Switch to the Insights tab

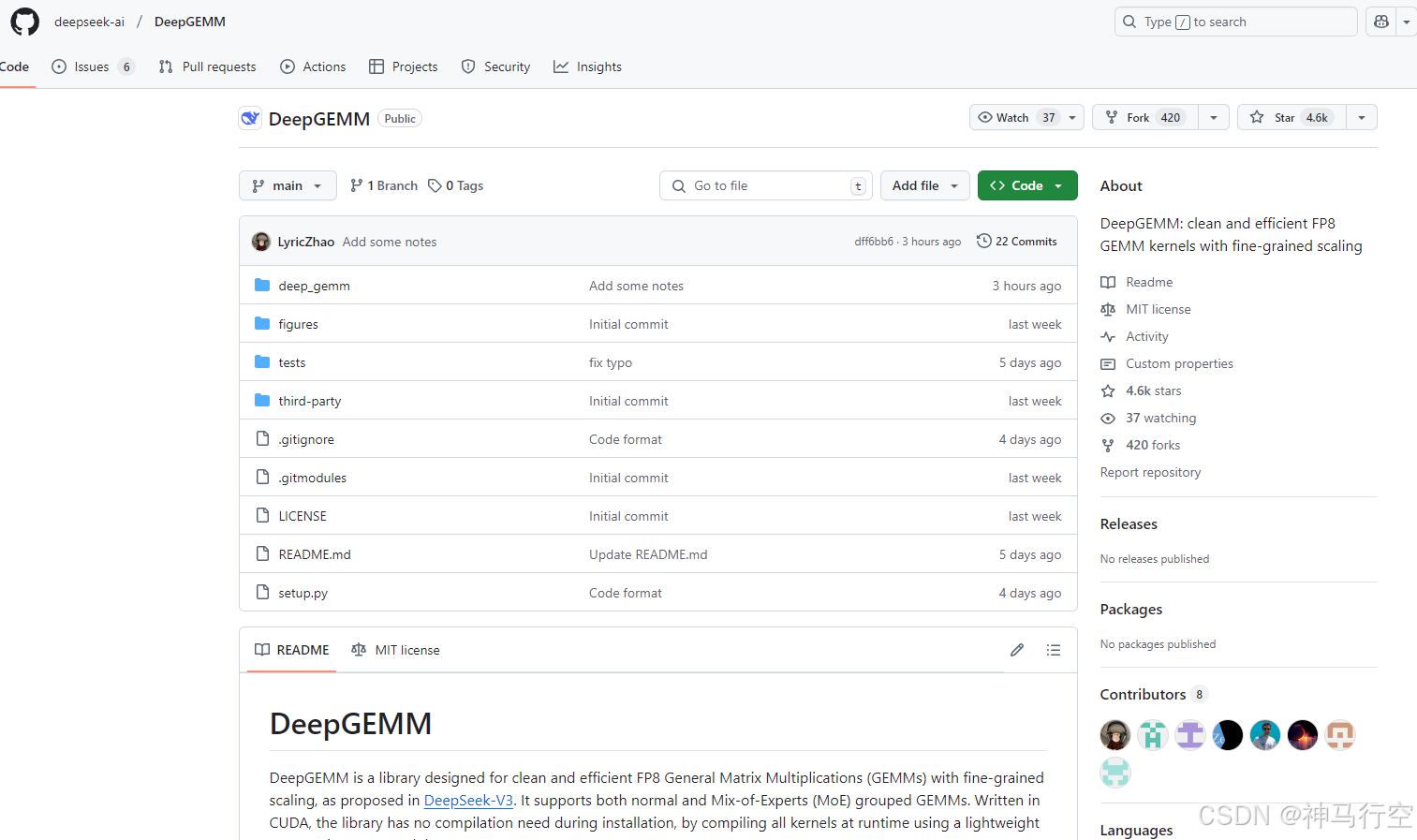(x=587, y=66)
